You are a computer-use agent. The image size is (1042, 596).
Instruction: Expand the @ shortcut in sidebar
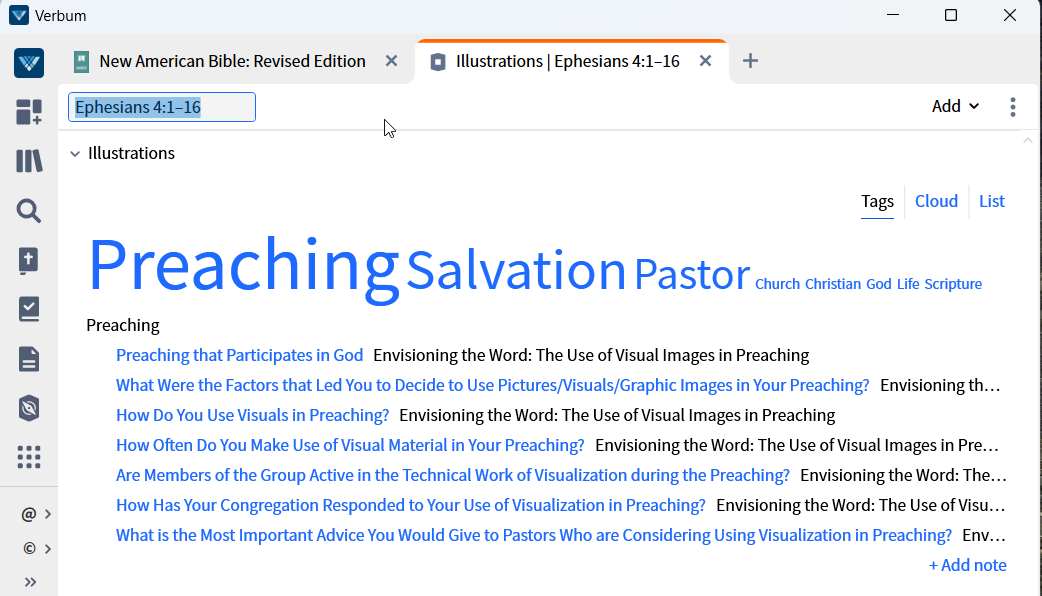(x=36, y=514)
